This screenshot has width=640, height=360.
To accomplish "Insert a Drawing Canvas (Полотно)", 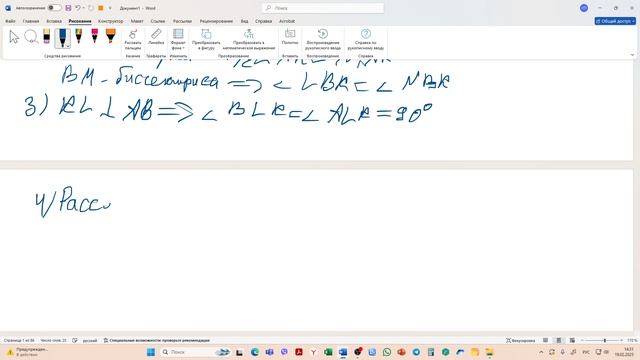I will (290, 37).
